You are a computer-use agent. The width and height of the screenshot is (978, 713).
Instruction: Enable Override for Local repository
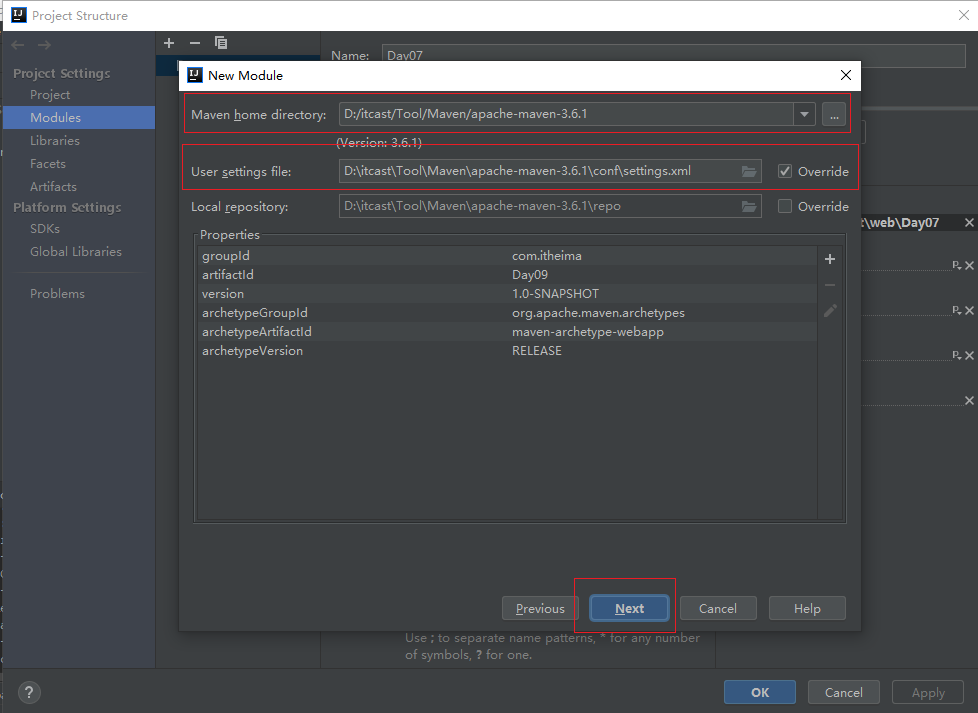[x=786, y=207]
